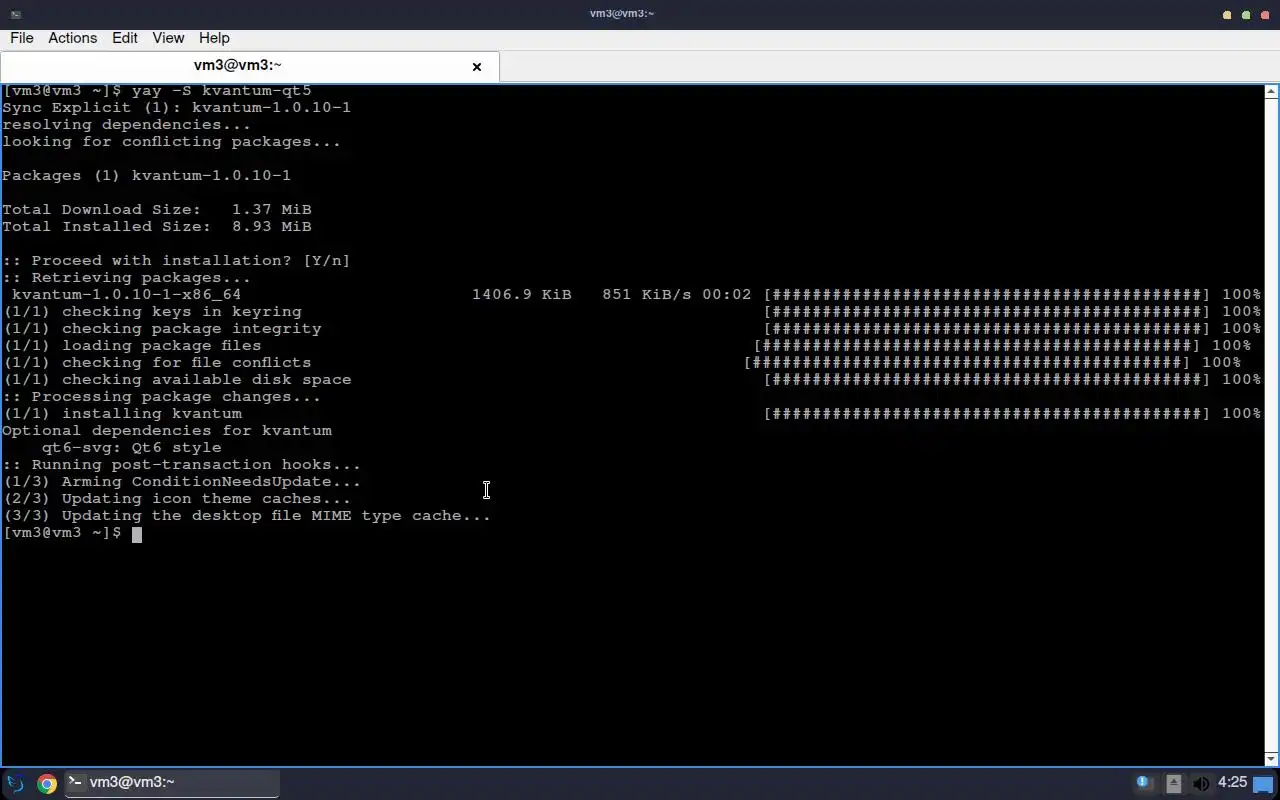Click the 4:25 clock in taskbar
Image resolution: width=1280 pixels, height=800 pixels.
[1232, 782]
